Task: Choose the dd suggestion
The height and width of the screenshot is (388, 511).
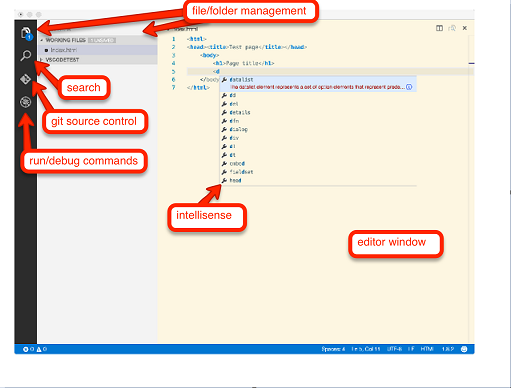Action: [318, 95]
